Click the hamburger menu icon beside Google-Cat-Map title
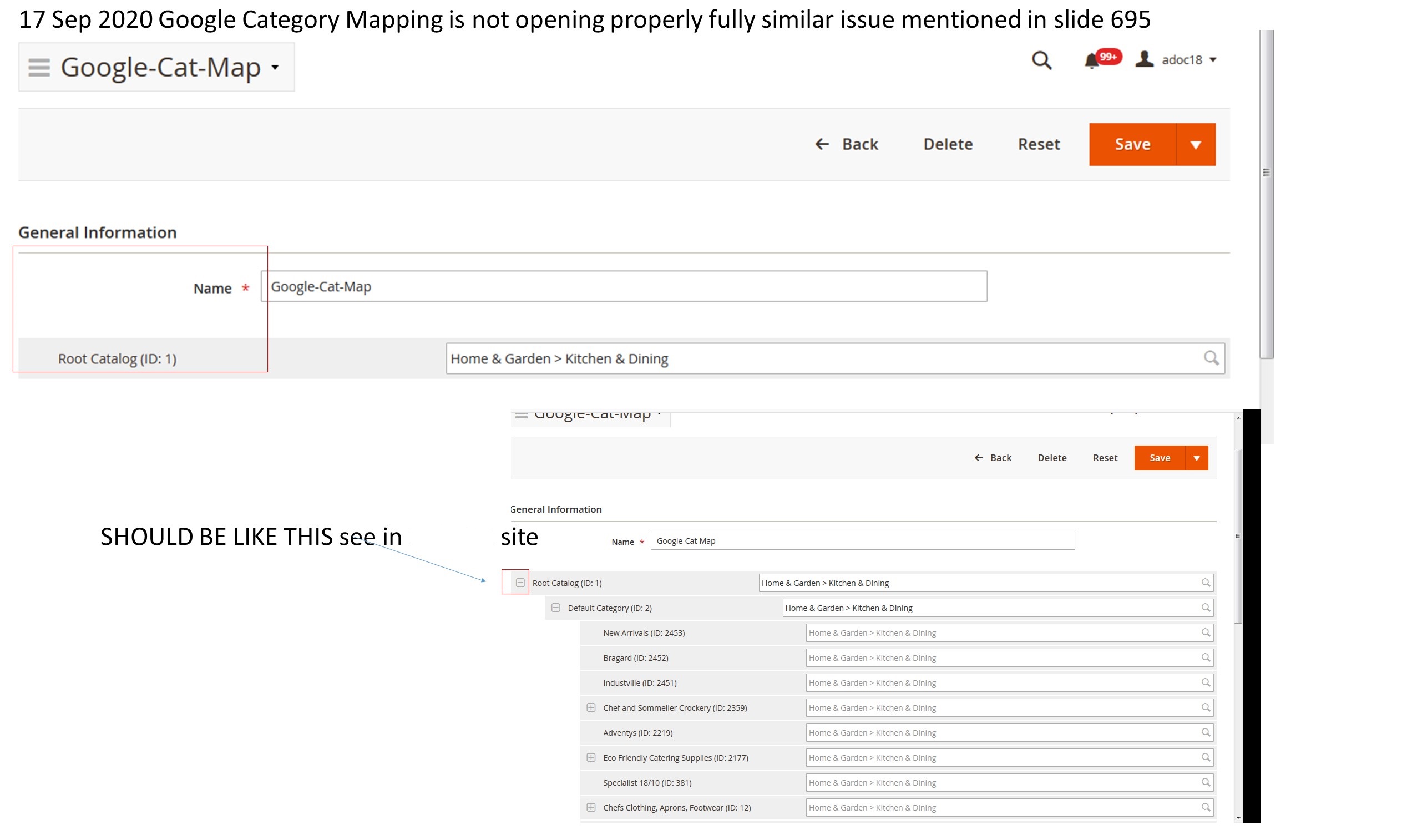This screenshot has height=840, width=1402. pos(39,67)
